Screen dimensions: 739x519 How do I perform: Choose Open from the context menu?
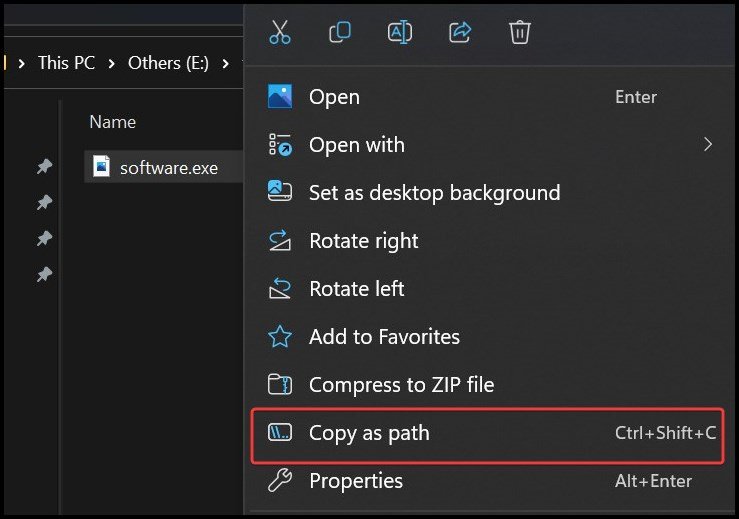tap(334, 97)
